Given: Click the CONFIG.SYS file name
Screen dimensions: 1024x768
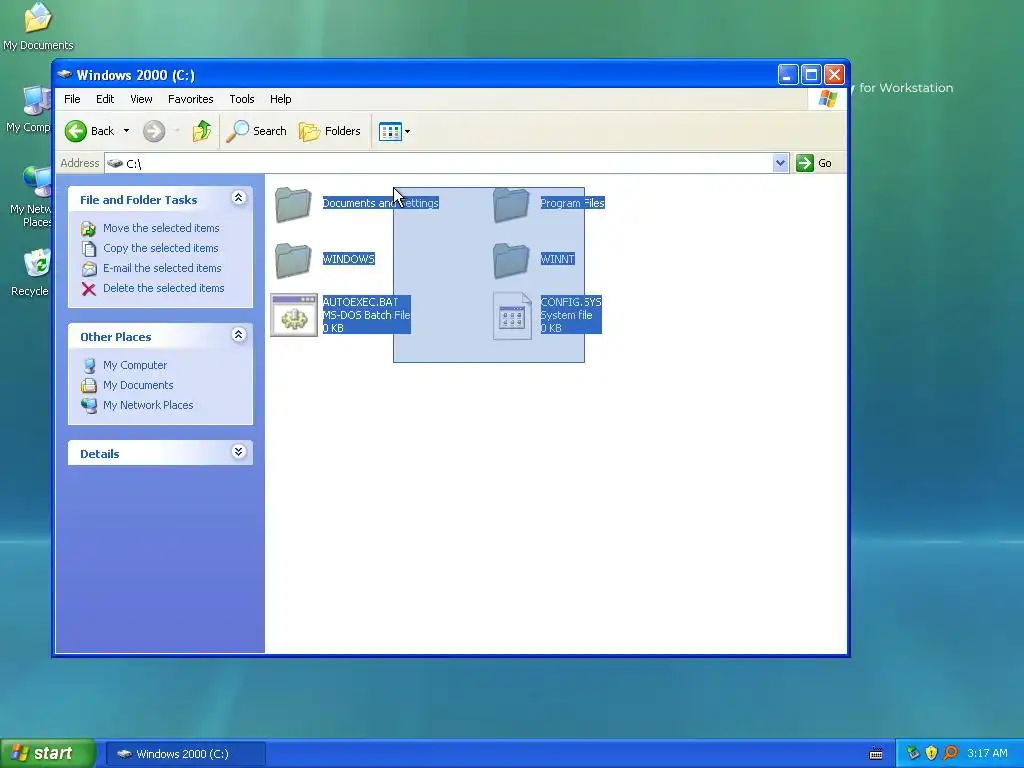Looking at the screenshot, I should point(571,302).
